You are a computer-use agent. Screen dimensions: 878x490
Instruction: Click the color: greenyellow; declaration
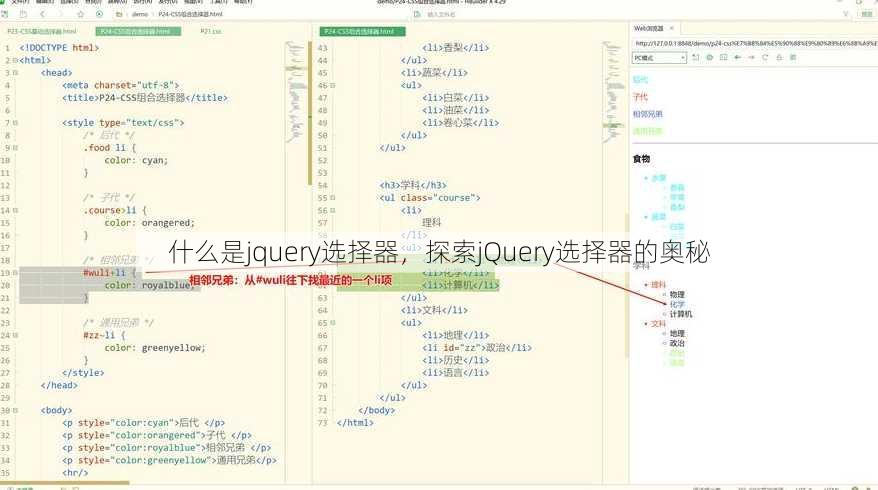tap(155, 348)
